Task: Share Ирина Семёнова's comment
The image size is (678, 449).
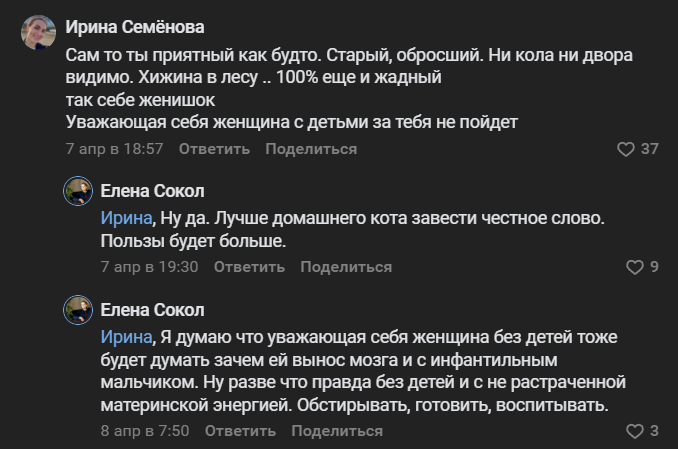Action: [311, 149]
